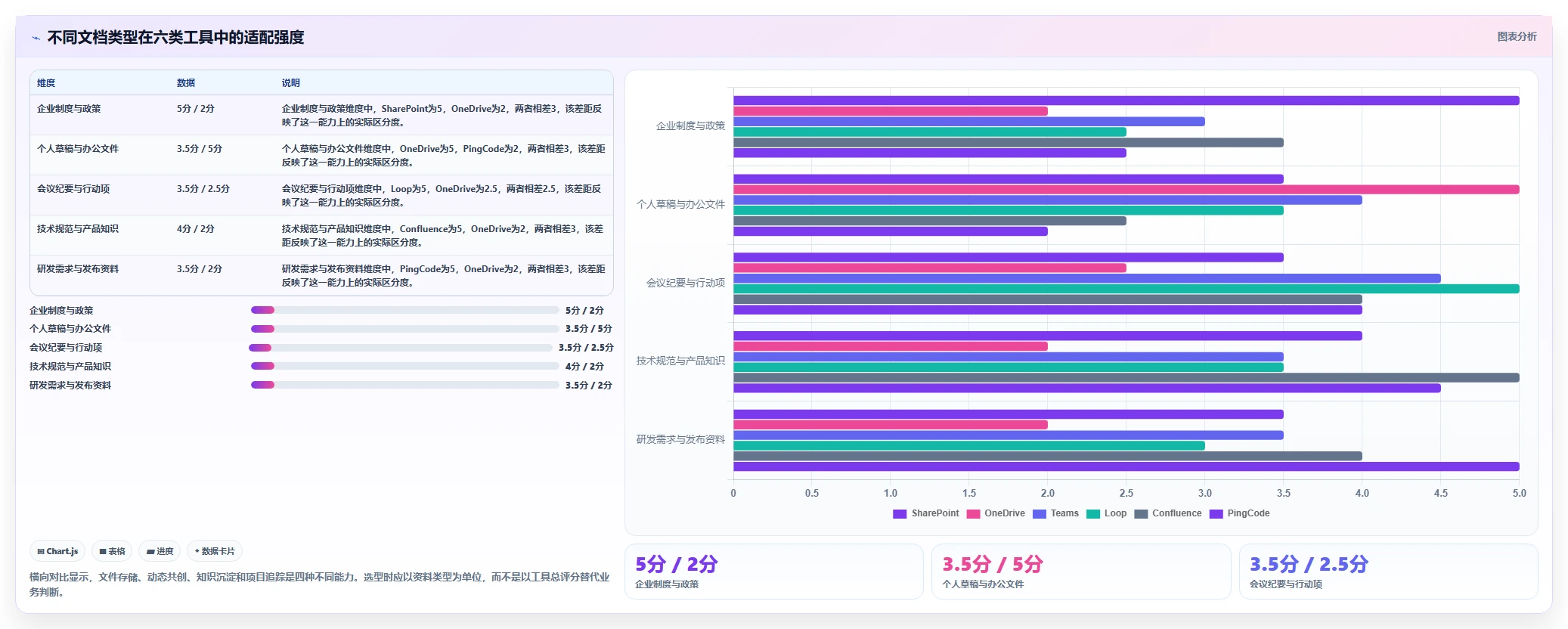The image size is (1568, 629).
Task: Select the 企业制度与政策 table row name
Action: click(x=69, y=109)
